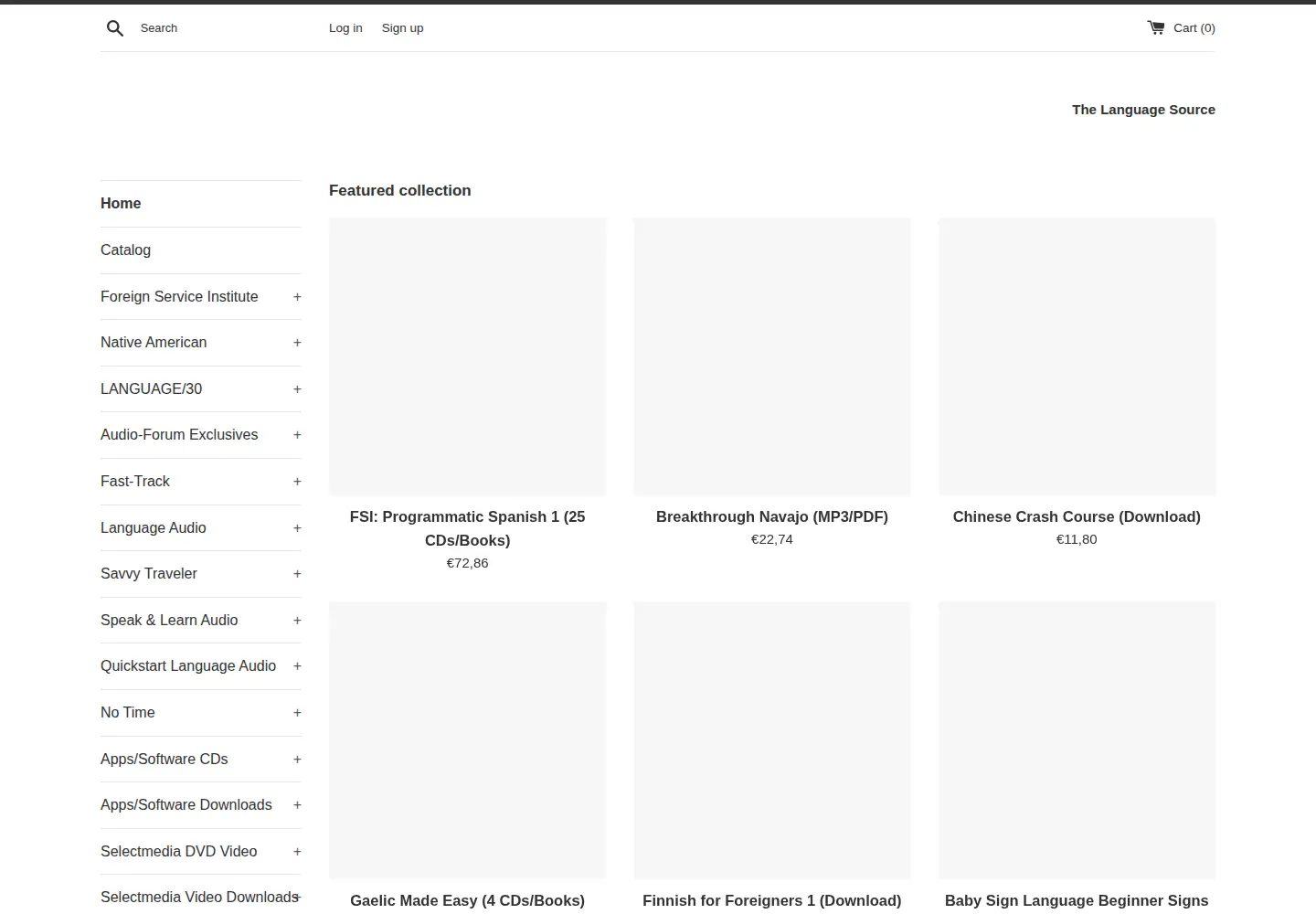Open Breakthrough Navajo product image

(x=772, y=356)
